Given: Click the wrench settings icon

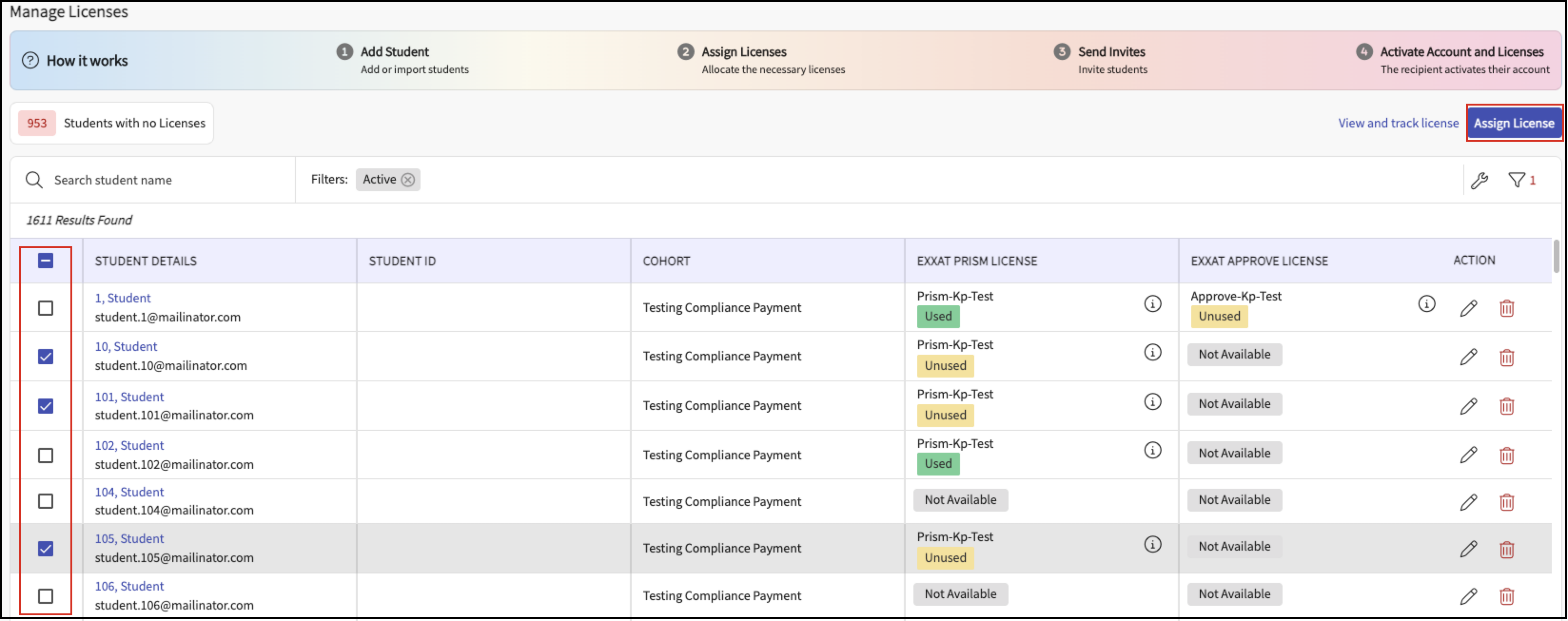Looking at the screenshot, I should (1479, 181).
